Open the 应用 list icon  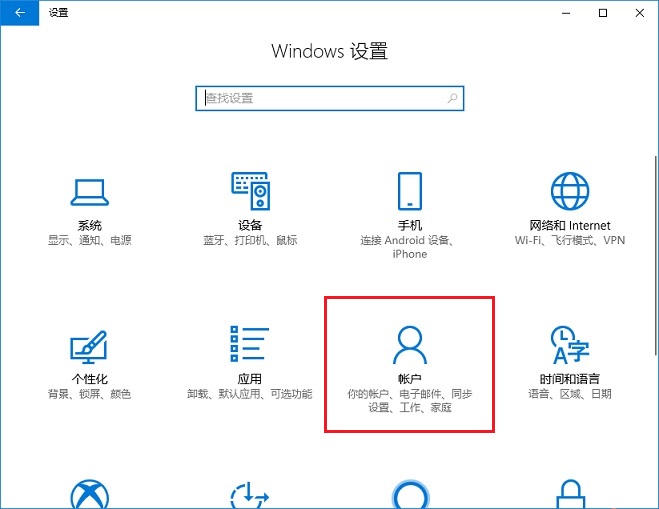tap(250, 345)
